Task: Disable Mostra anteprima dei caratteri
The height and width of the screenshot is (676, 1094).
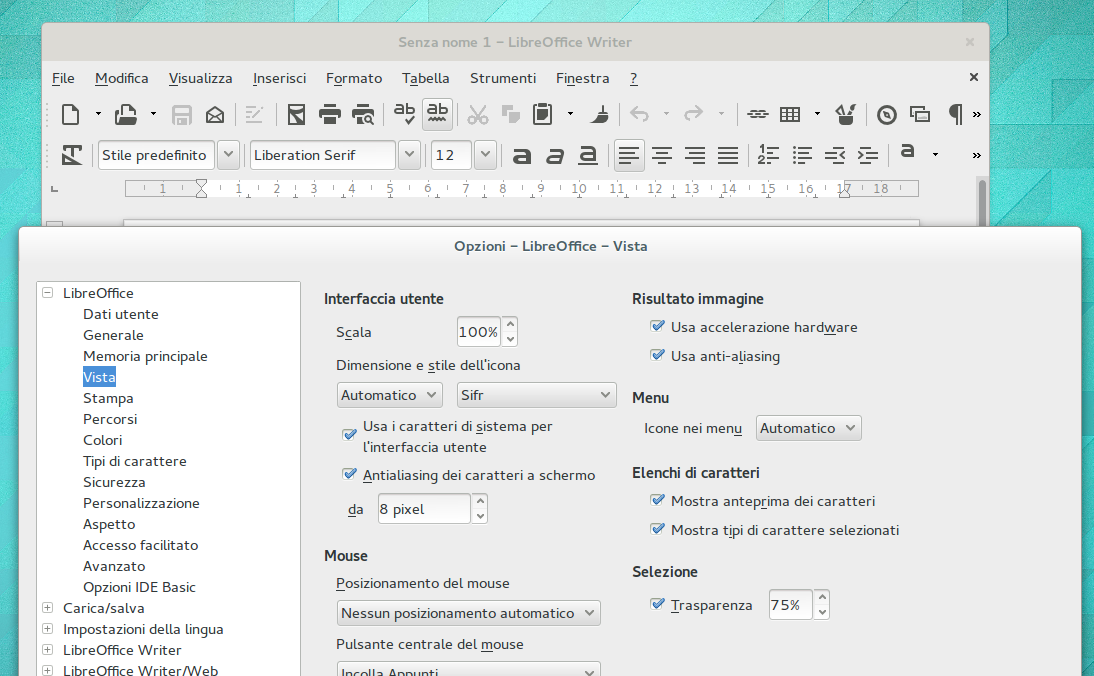Action: (657, 500)
